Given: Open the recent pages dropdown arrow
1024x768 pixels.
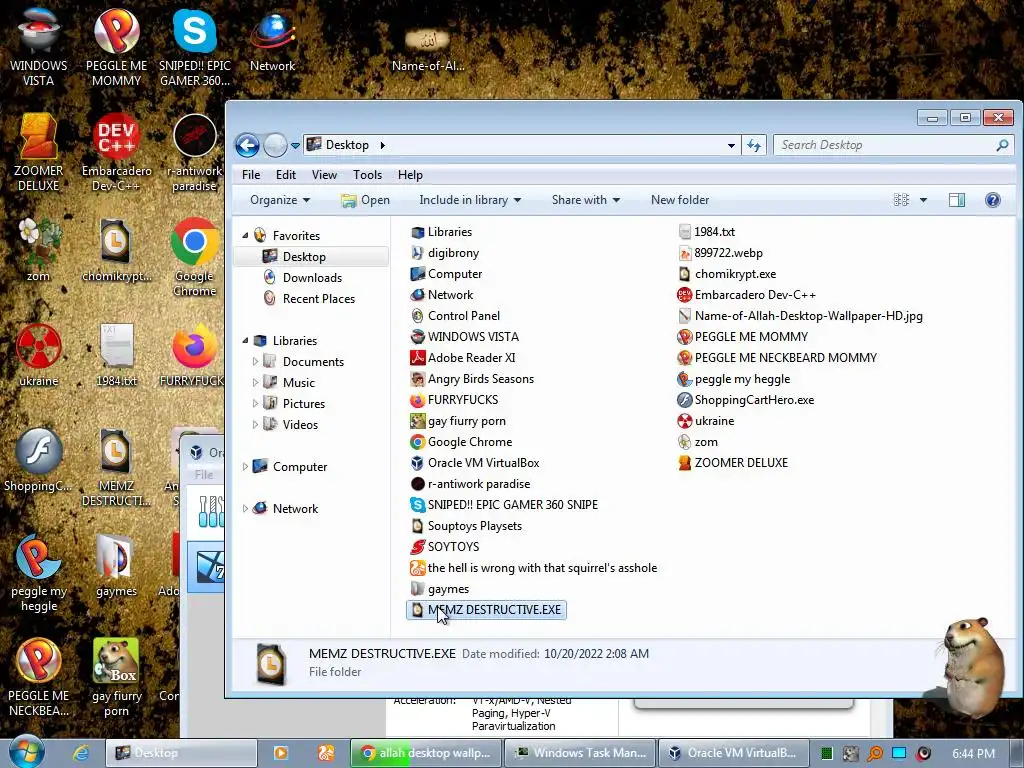Looking at the screenshot, I should point(295,146).
